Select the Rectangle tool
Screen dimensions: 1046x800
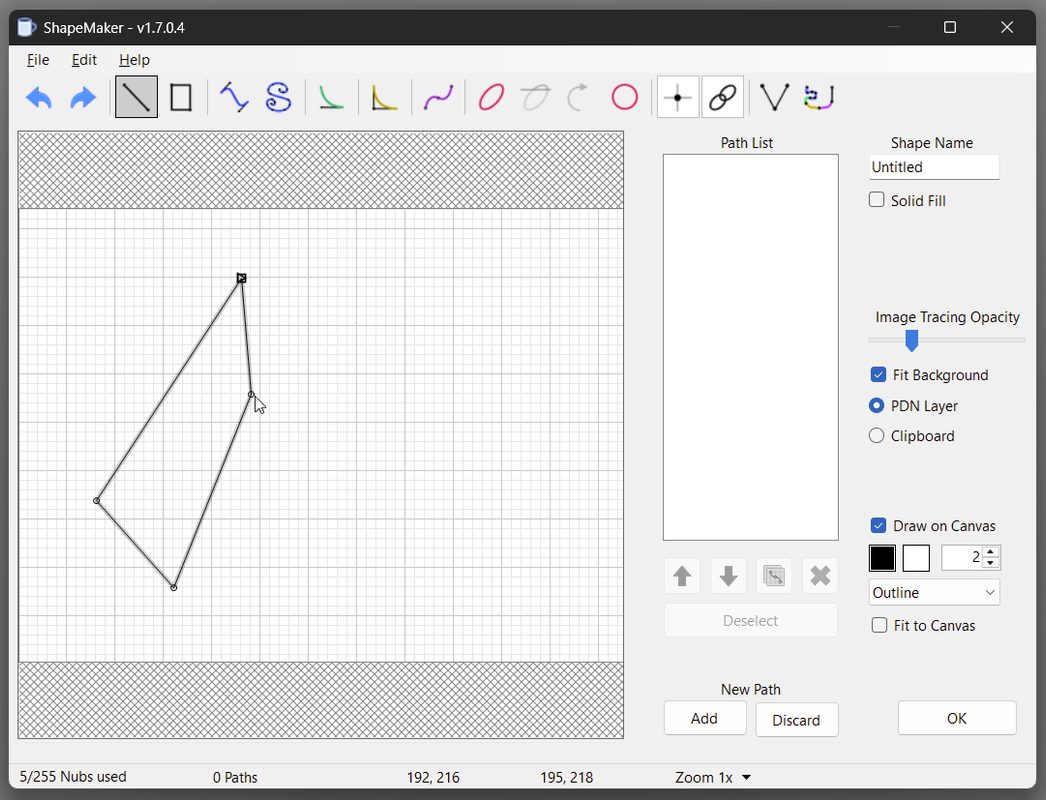[181, 97]
